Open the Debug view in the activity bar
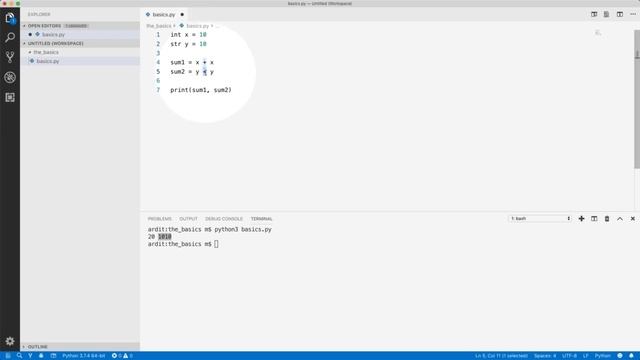Screen dimensions: 640x360 point(10,77)
